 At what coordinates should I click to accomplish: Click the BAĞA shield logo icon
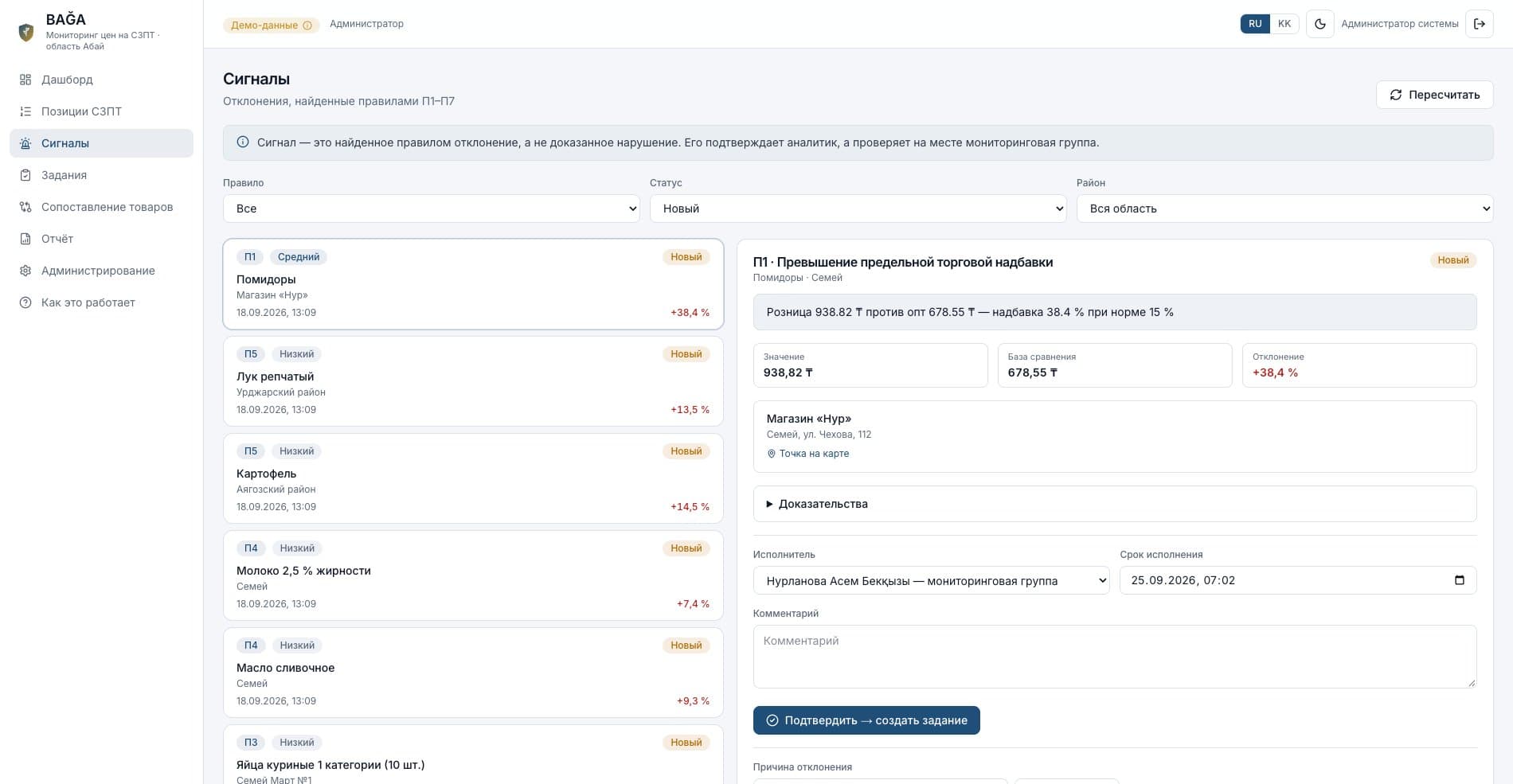[26, 32]
